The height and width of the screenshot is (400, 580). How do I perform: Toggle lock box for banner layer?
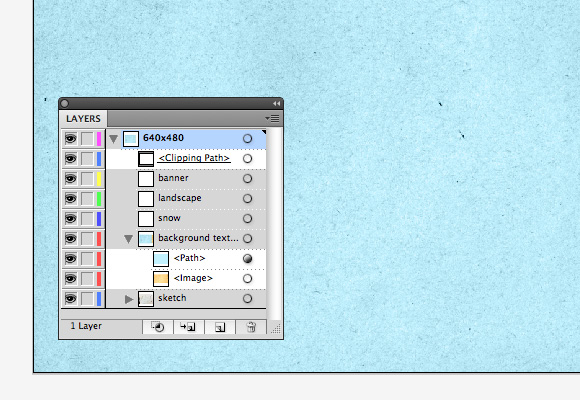87,179
